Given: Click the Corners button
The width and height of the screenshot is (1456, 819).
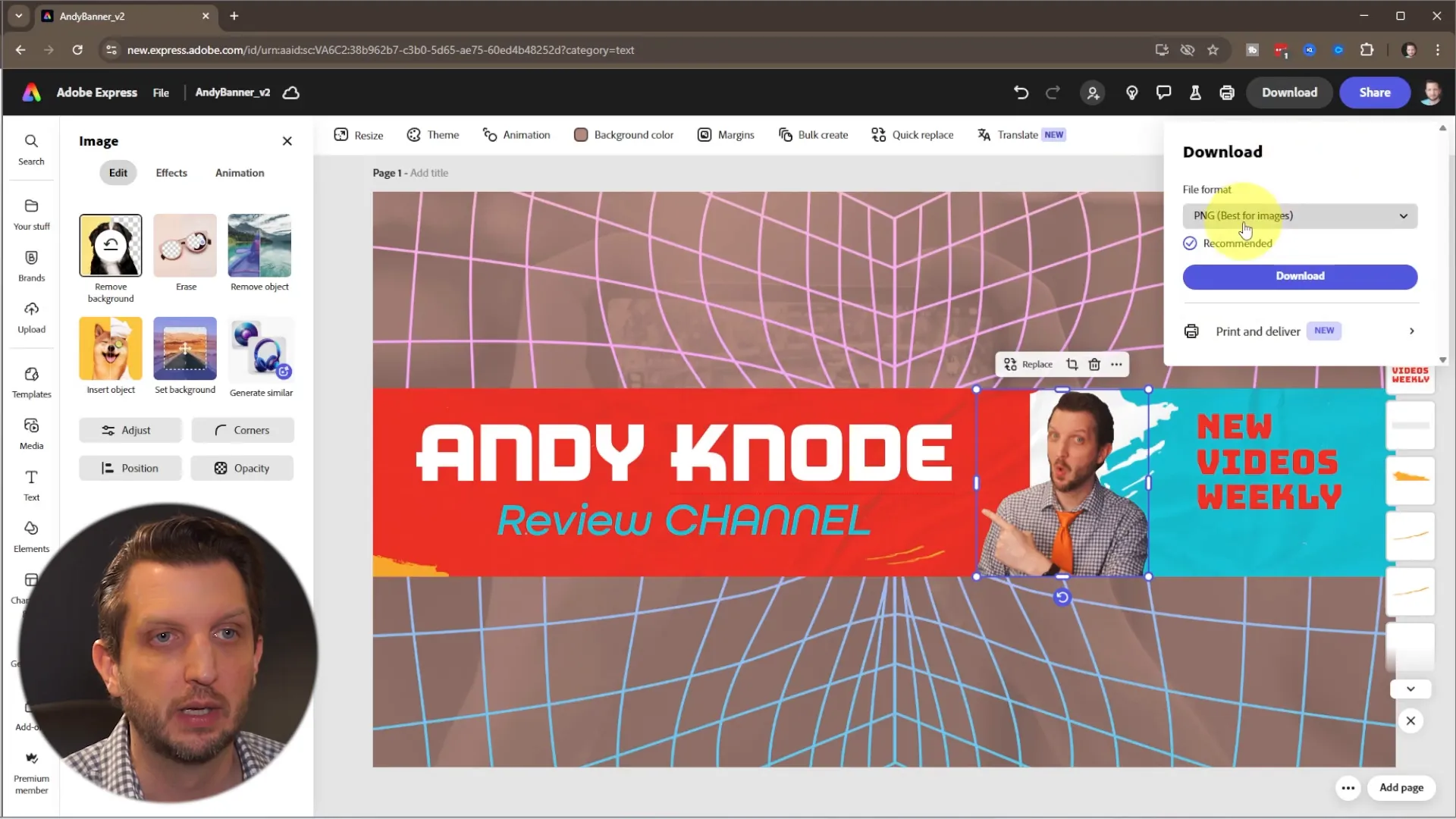Looking at the screenshot, I should click(243, 431).
